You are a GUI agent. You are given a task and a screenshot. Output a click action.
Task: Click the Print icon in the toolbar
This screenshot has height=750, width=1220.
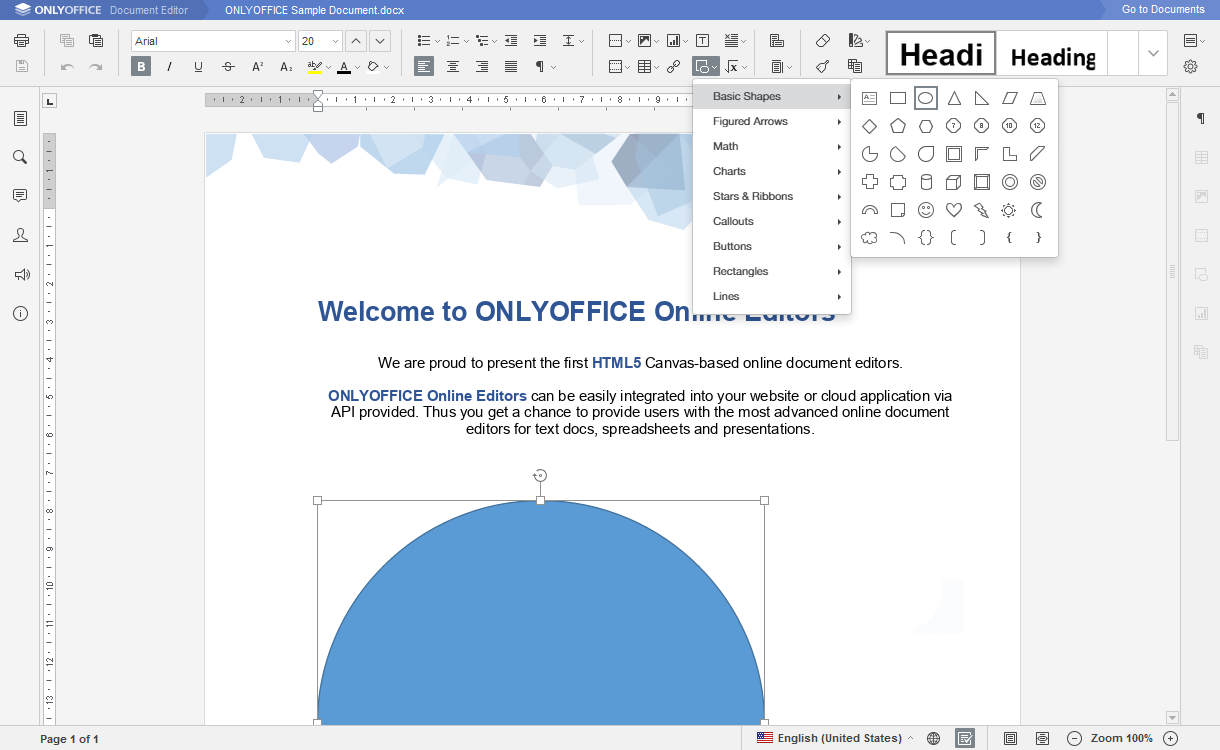22,41
